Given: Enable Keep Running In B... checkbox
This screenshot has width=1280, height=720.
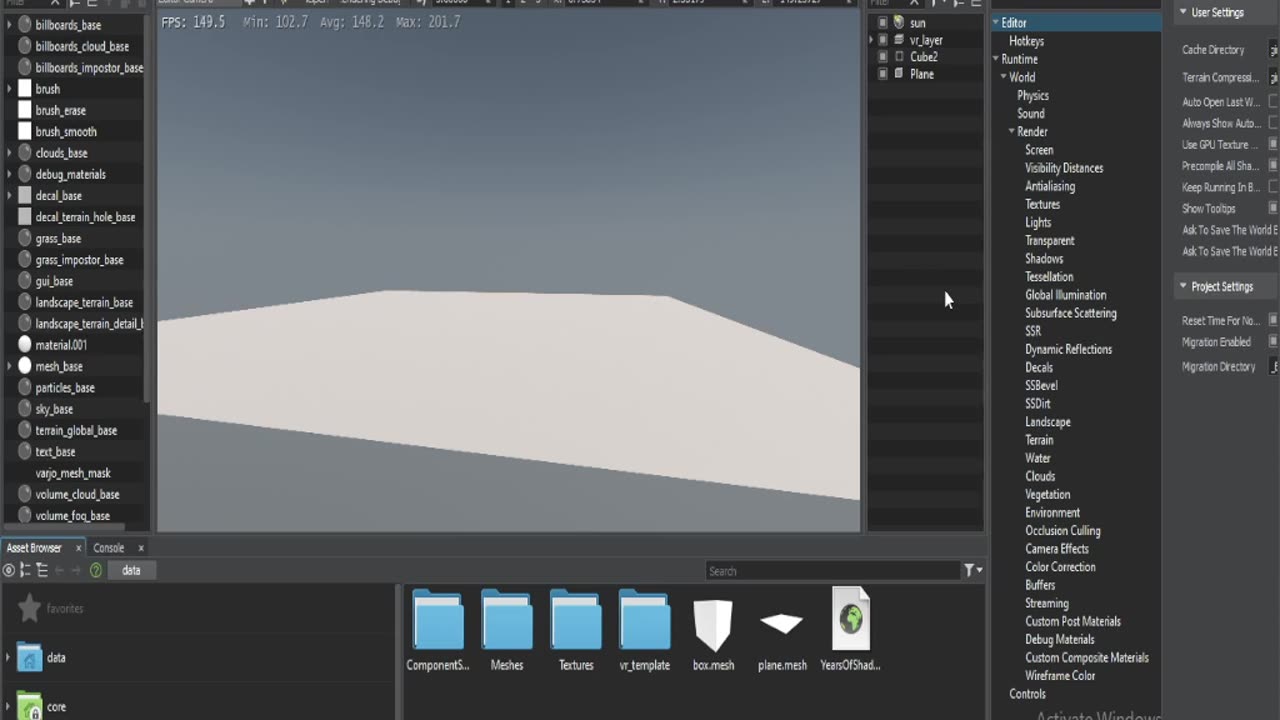Looking at the screenshot, I should click(x=1273, y=186).
